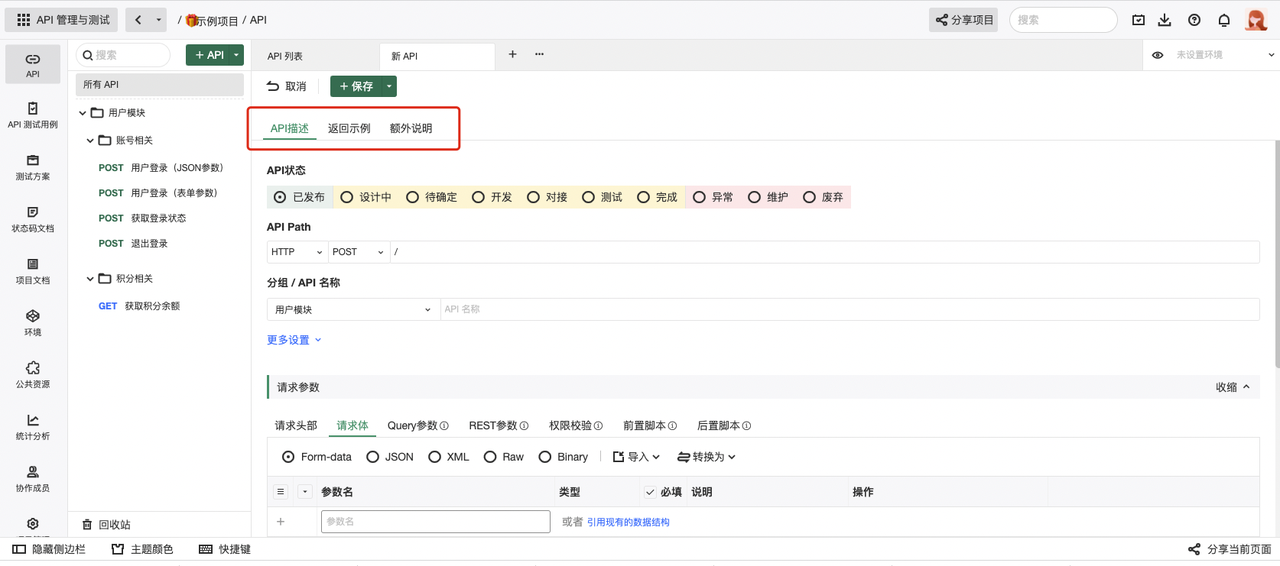The height and width of the screenshot is (566, 1280).
Task: Click the eye icon beside environment
Action: click(1157, 55)
